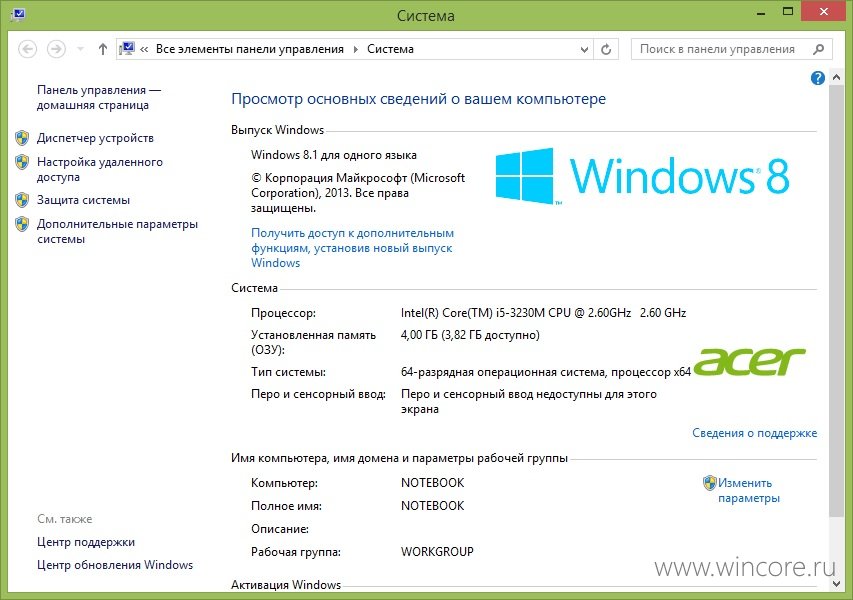This screenshot has width=853, height=600.
Task: Click the shield icon beside 'Защита системы'
Action: pos(22,200)
